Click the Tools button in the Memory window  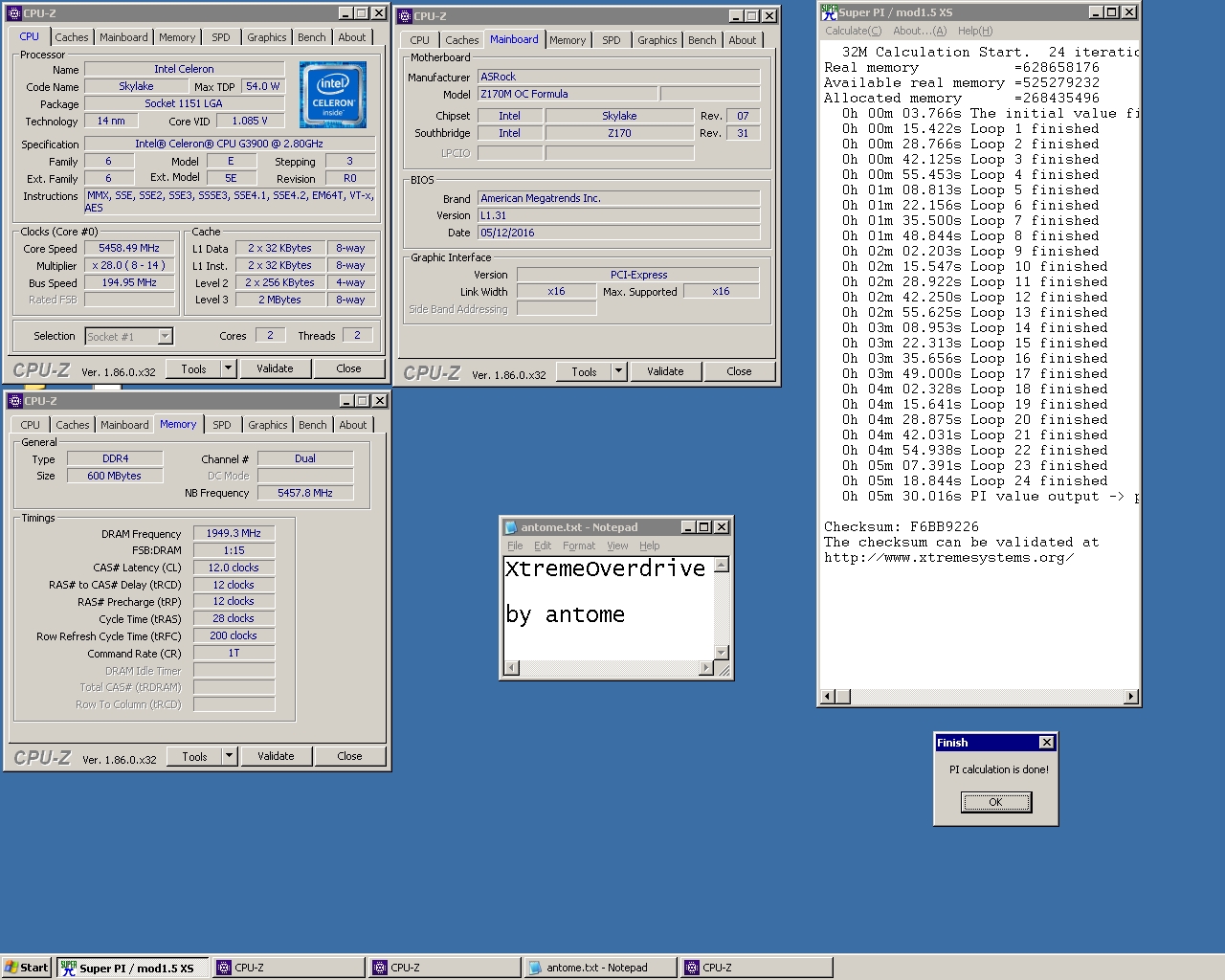point(195,756)
